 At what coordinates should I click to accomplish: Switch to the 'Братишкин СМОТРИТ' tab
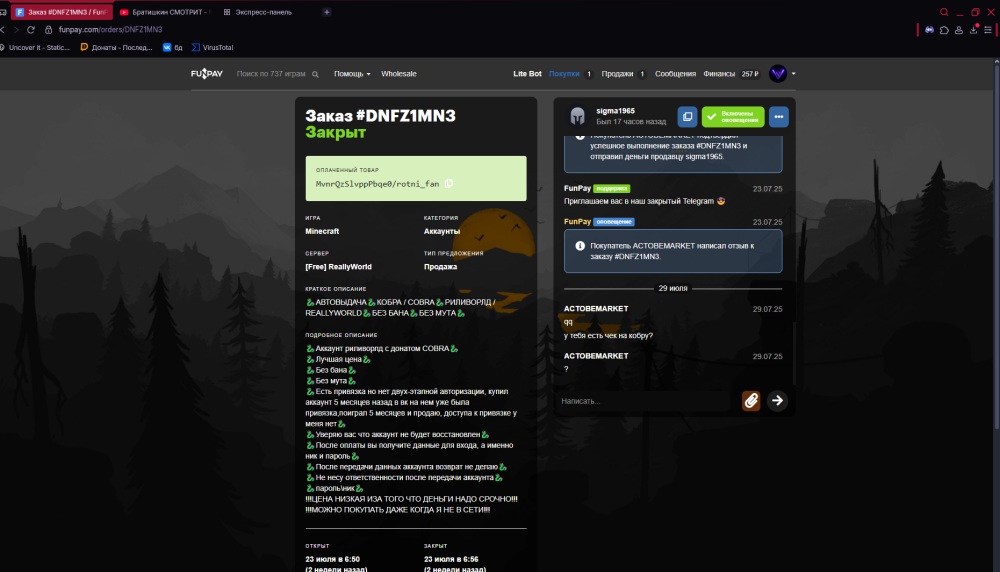coord(165,12)
